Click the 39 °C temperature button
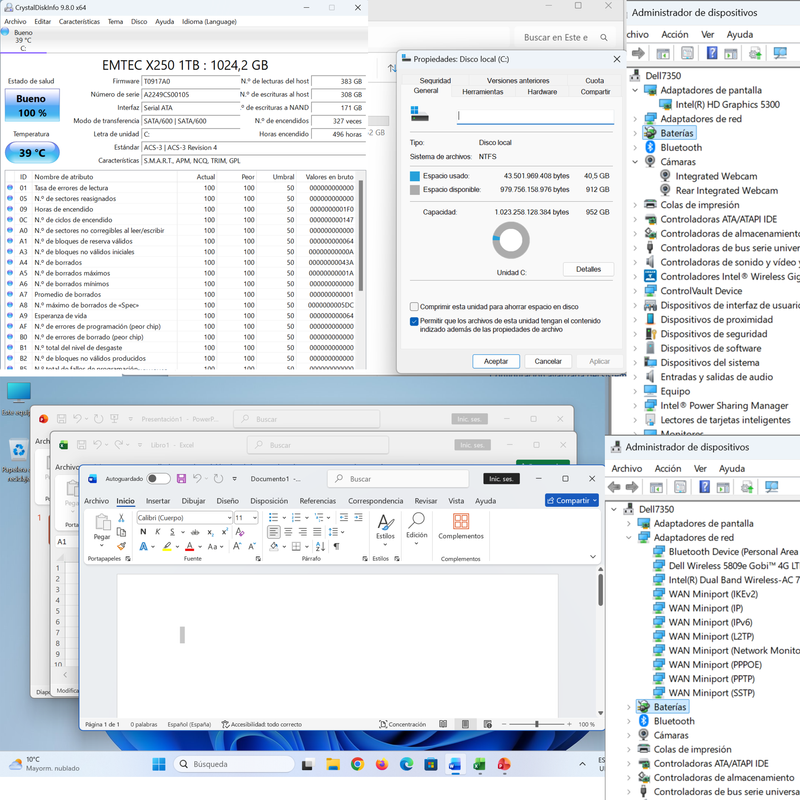This screenshot has width=800, height=800. pyautogui.click(x=32, y=153)
